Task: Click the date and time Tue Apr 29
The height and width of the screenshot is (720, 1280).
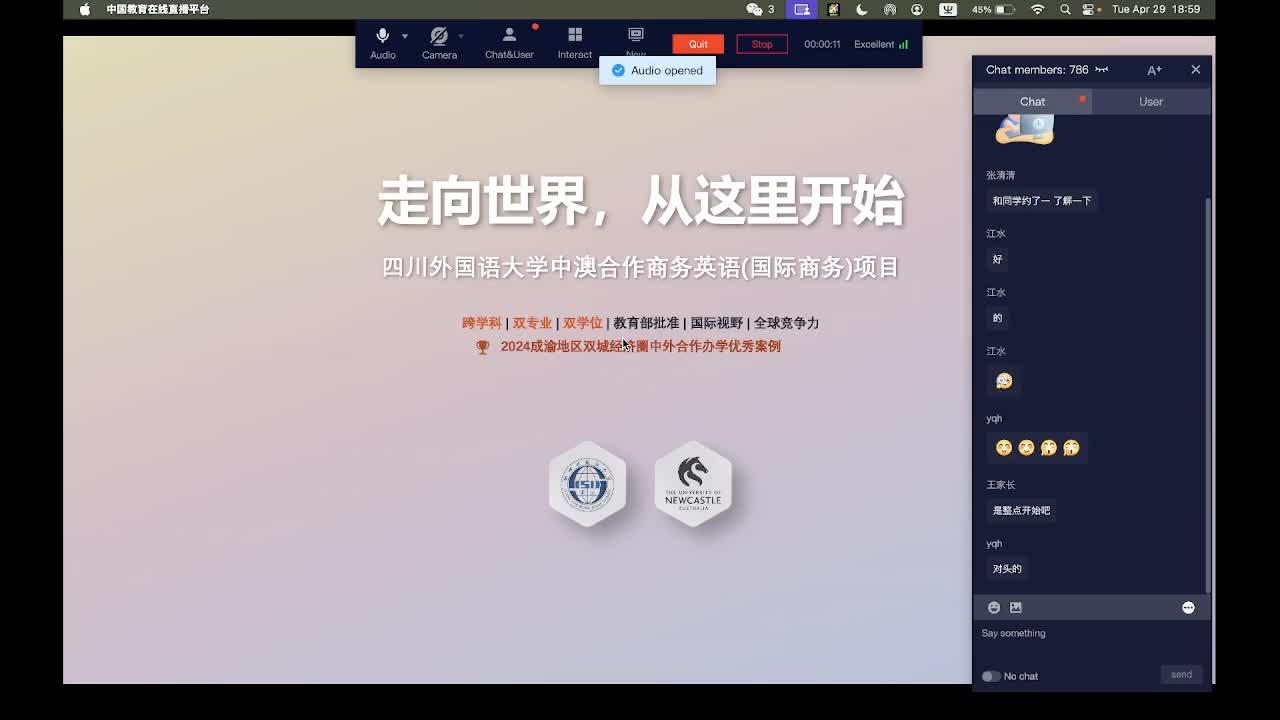Action: point(1156,9)
